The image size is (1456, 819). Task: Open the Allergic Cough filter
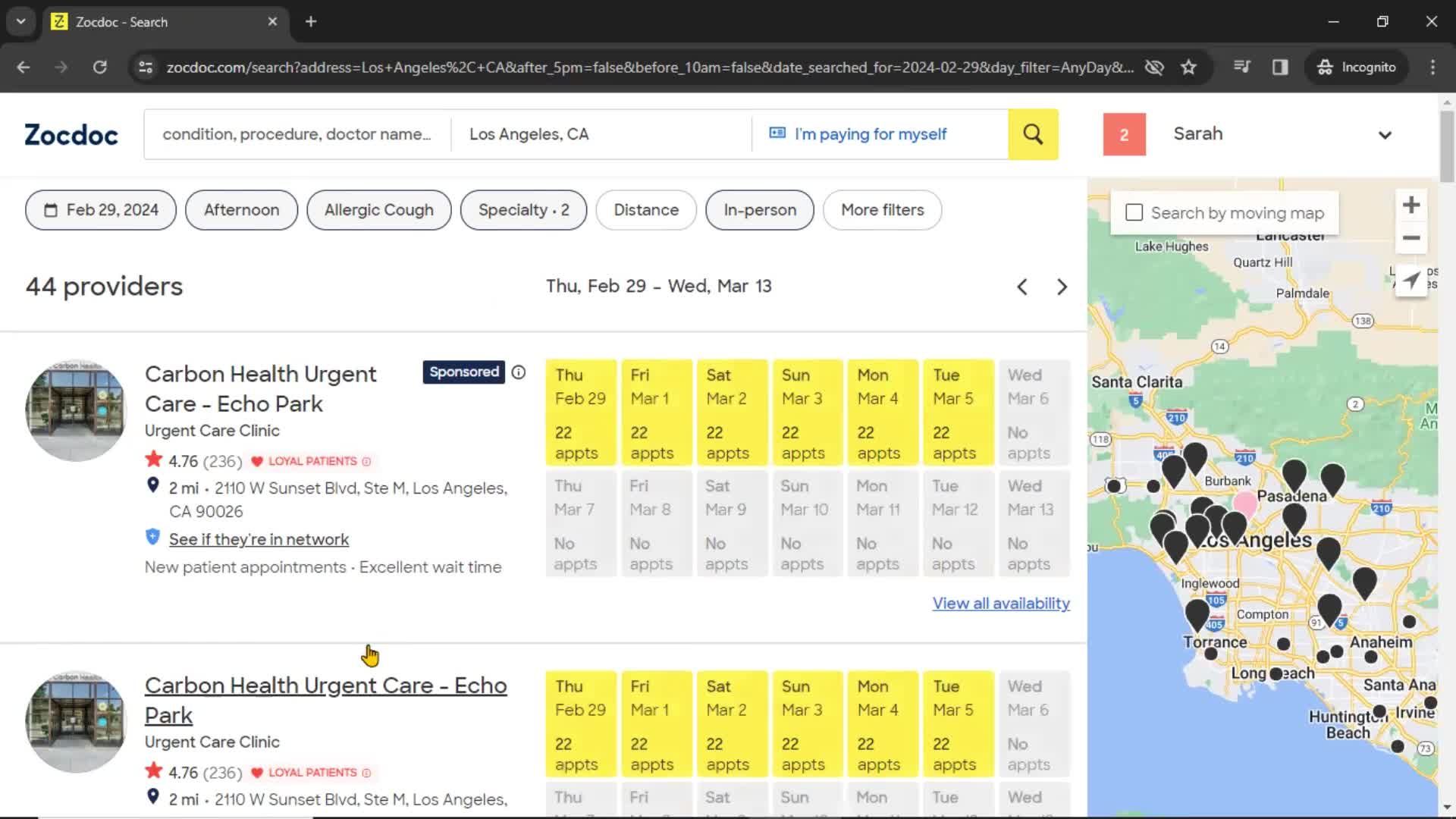point(379,210)
